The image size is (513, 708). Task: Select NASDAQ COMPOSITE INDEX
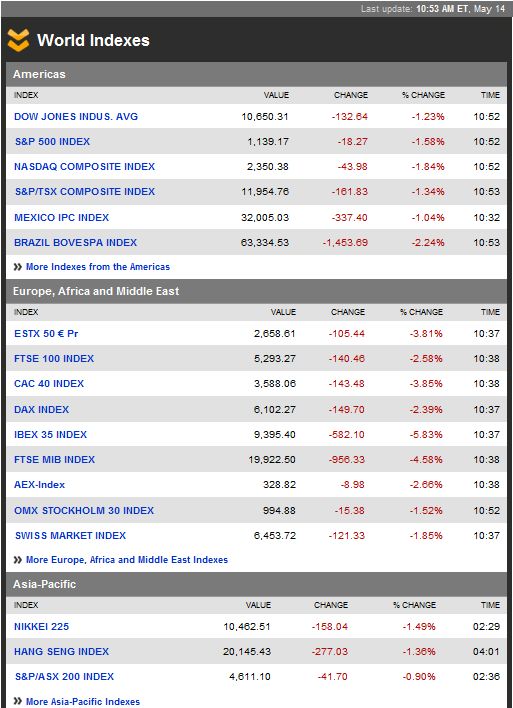point(84,167)
